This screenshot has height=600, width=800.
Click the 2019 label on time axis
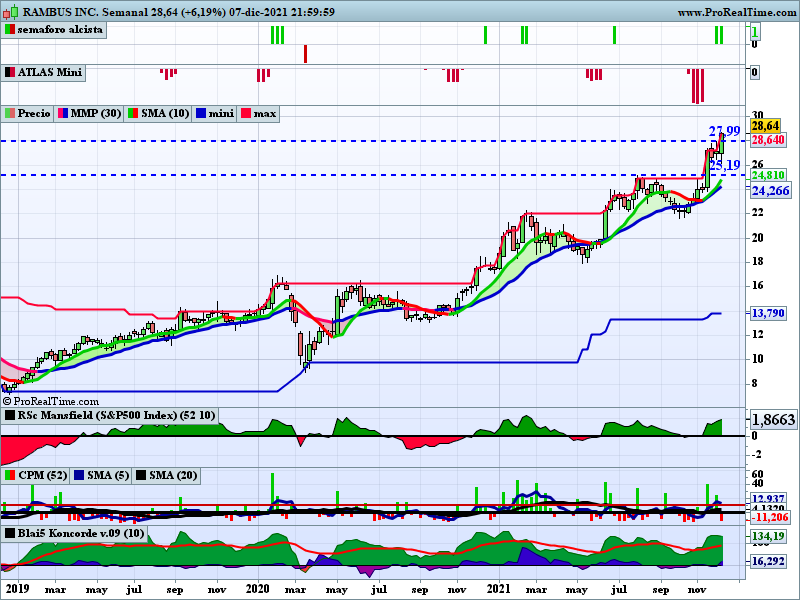17,588
